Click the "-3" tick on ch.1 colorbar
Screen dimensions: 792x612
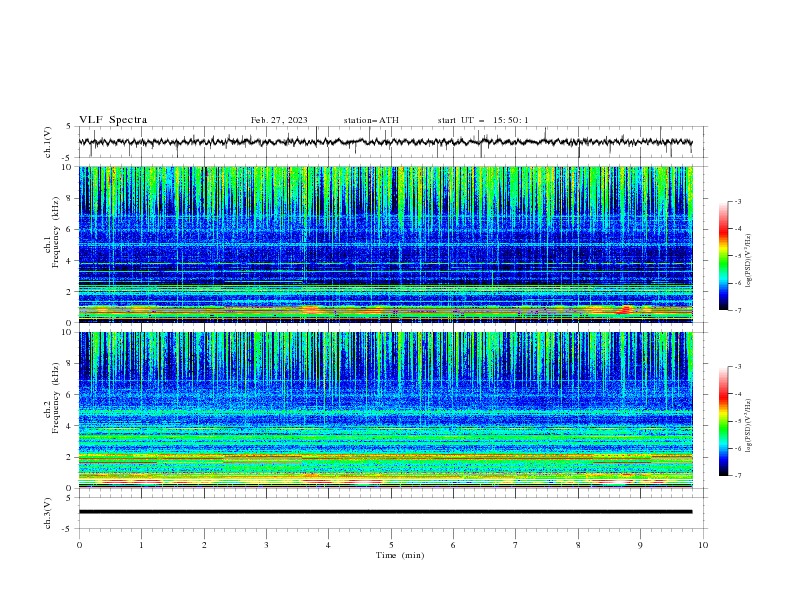pyautogui.click(x=738, y=201)
